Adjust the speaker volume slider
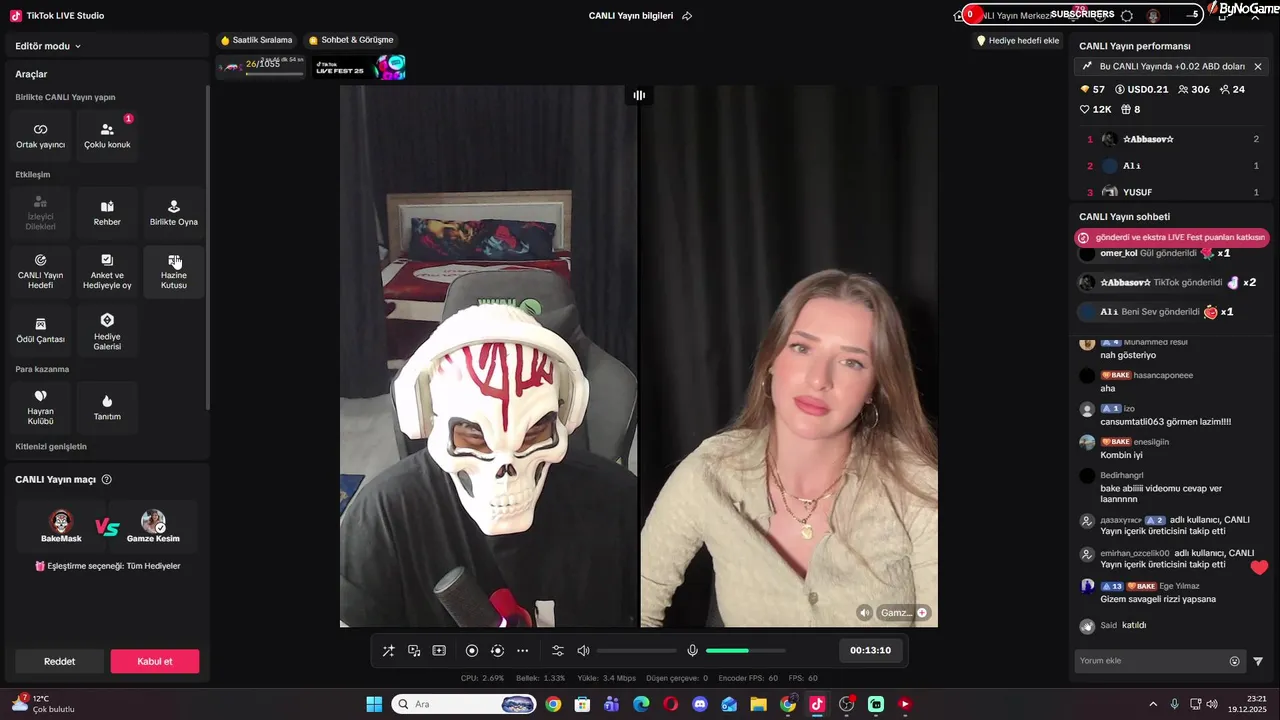1280x720 pixels. (637, 651)
